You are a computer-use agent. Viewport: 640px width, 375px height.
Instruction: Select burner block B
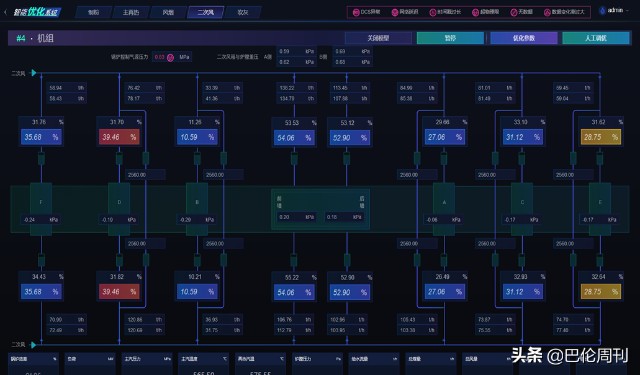[x=197, y=209]
